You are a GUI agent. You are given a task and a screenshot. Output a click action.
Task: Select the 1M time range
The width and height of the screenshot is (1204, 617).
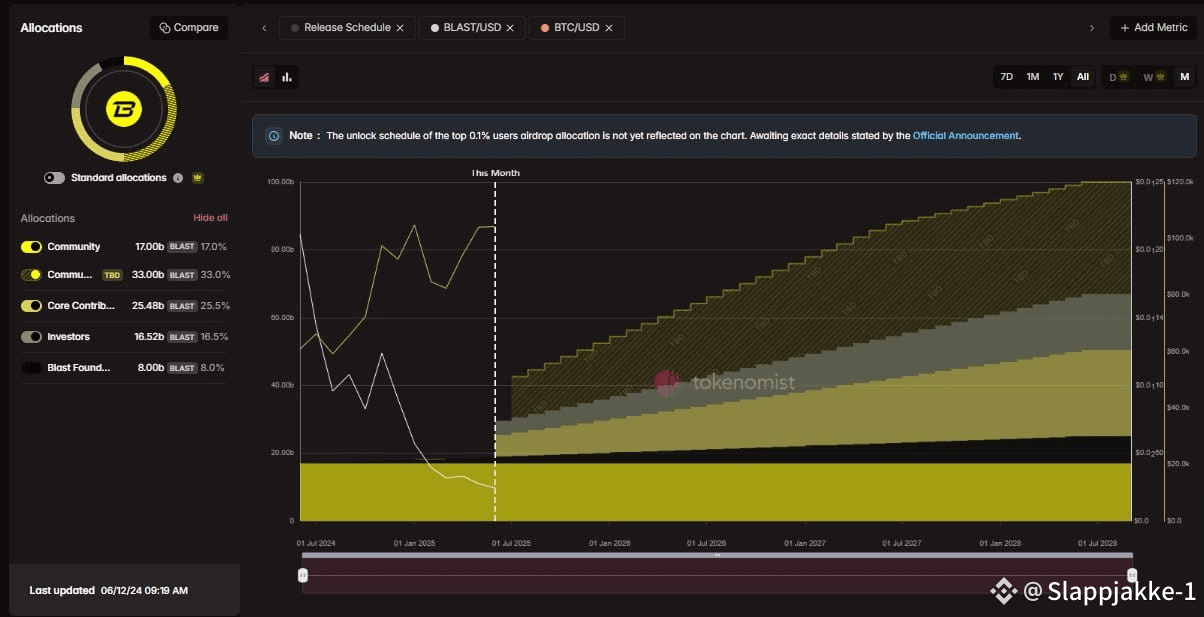tap(1033, 77)
